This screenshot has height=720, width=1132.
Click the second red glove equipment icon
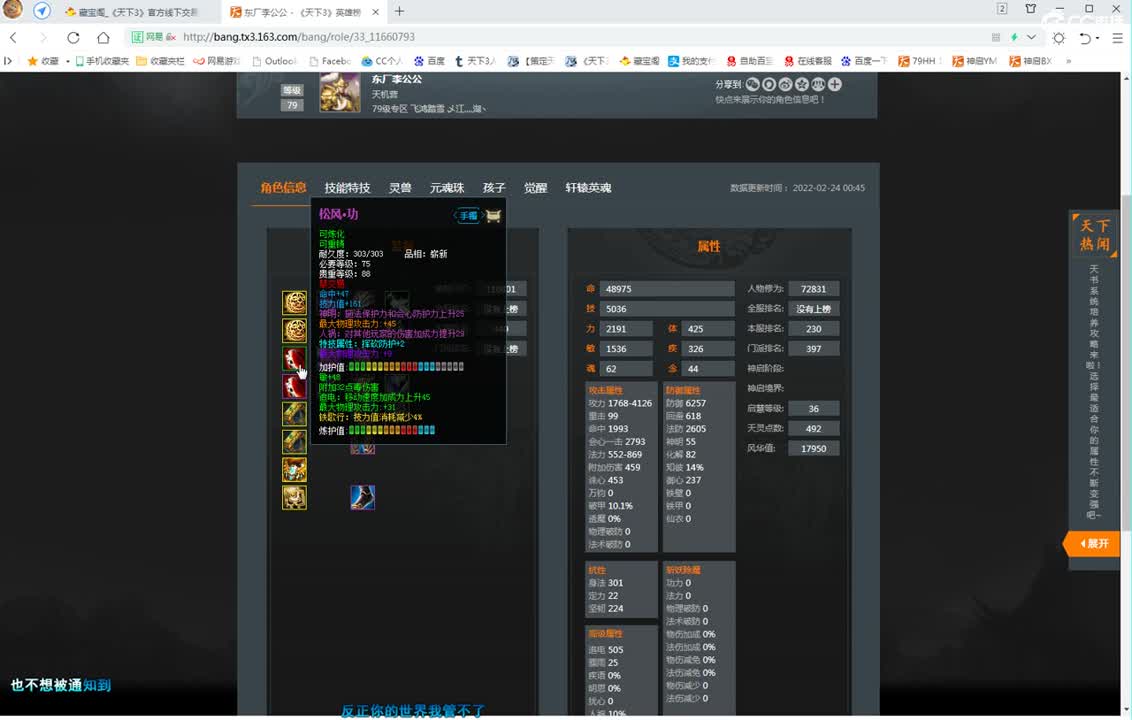pyautogui.click(x=295, y=386)
